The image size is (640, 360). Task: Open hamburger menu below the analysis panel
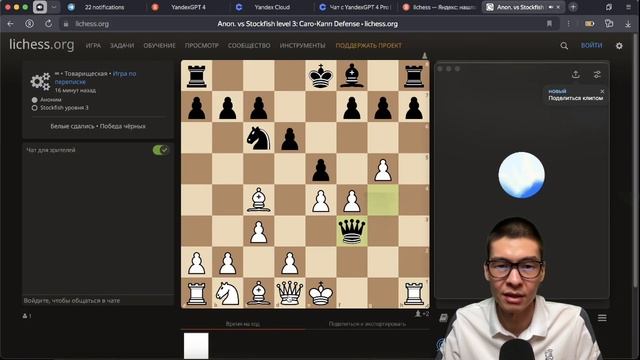pyautogui.click(x=602, y=318)
